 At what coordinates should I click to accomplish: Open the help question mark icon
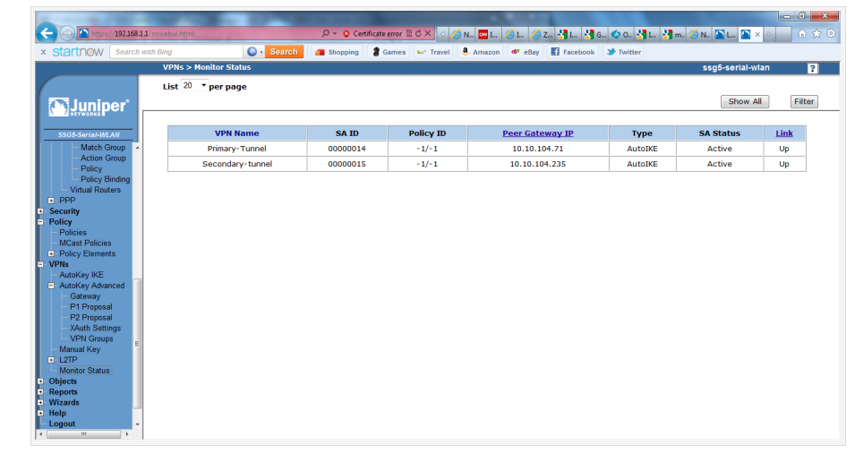(812, 68)
